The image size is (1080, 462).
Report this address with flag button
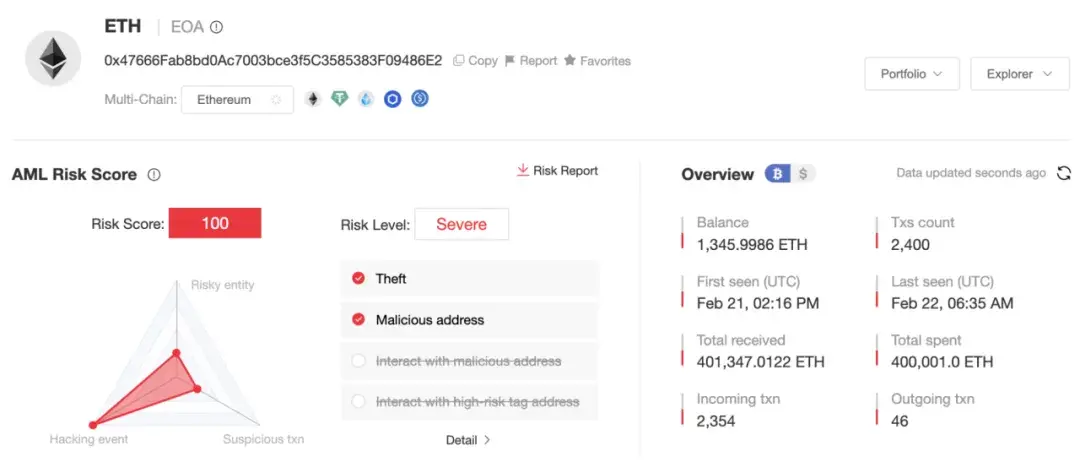pyautogui.click(x=531, y=61)
